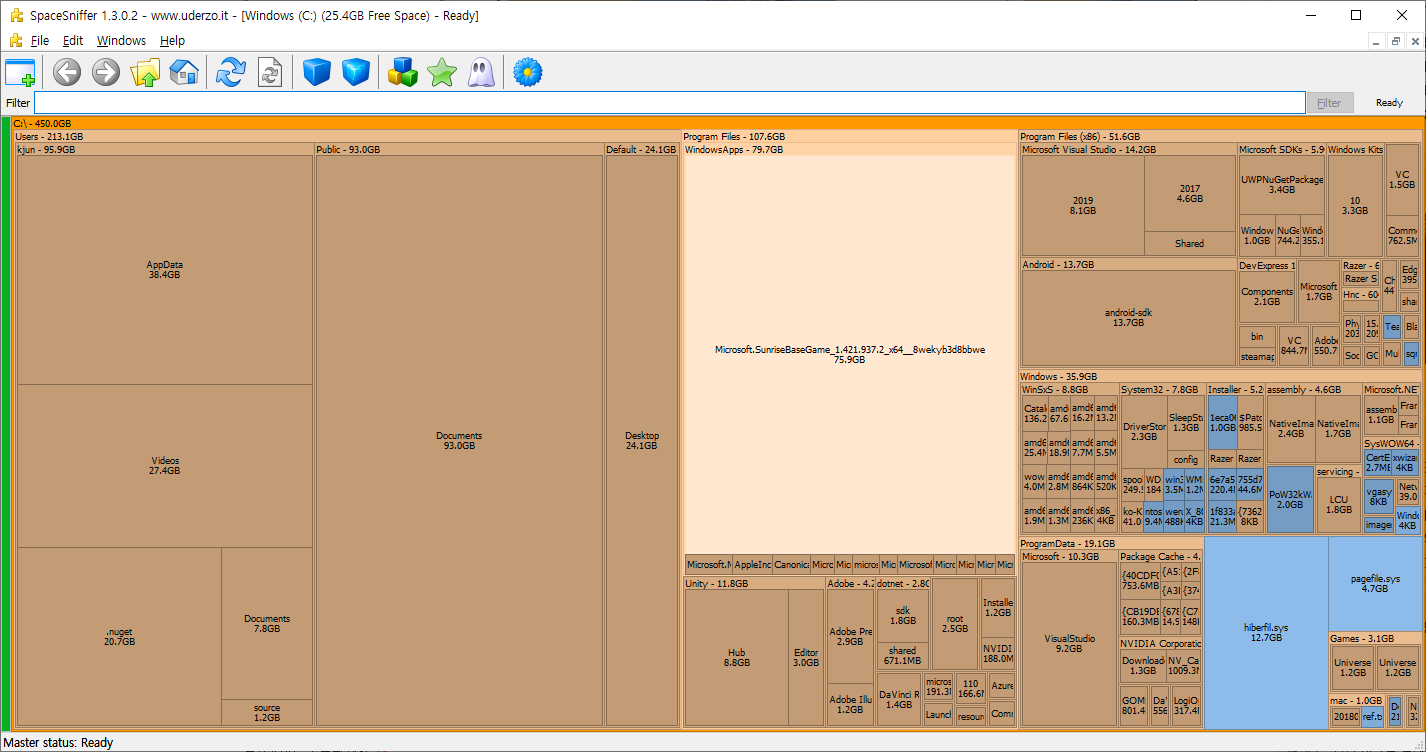
Task: Select the Public Documents 93.0GB block
Action: [x=459, y=441]
